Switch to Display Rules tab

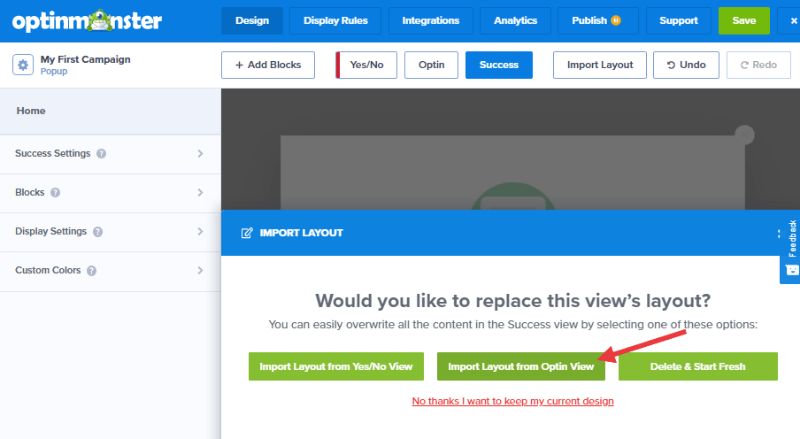click(335, 21)
